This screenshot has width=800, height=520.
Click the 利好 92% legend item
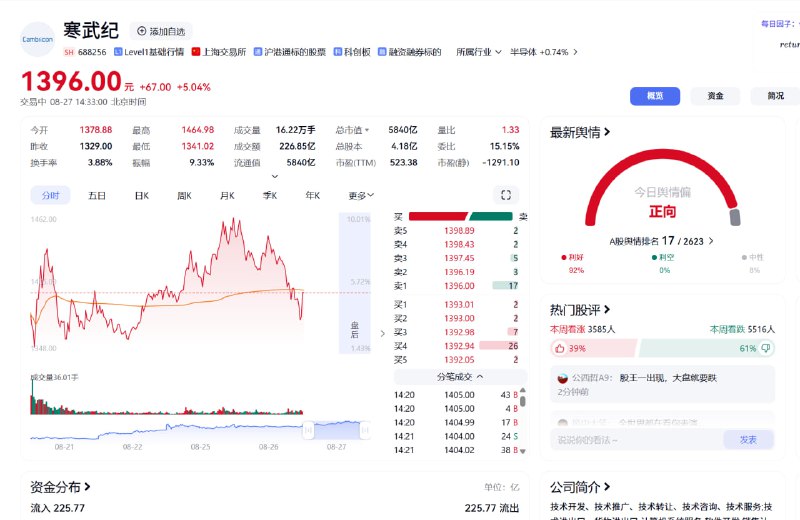(572, 264)
